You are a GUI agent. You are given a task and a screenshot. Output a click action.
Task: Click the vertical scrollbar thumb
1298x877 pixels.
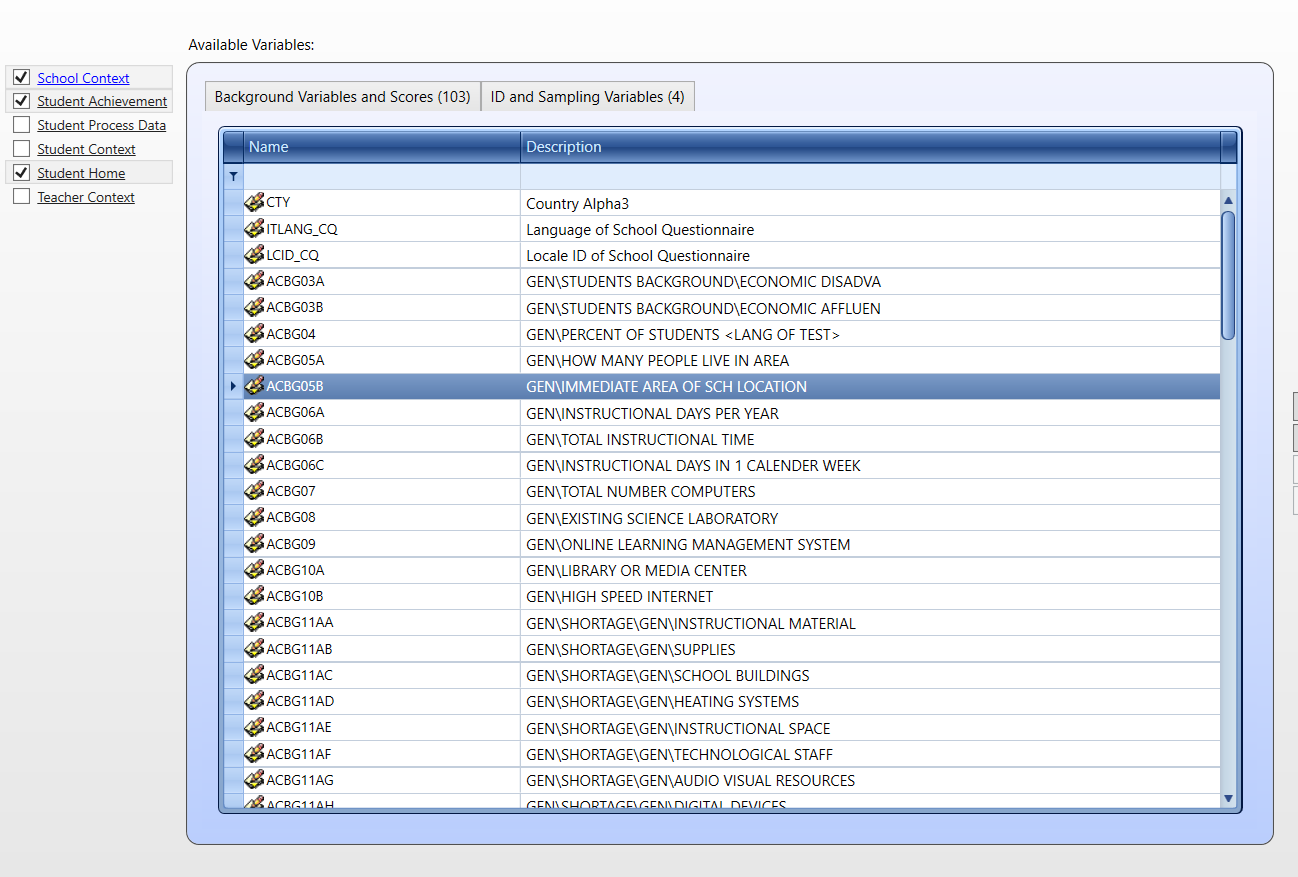coord(1228,275)
